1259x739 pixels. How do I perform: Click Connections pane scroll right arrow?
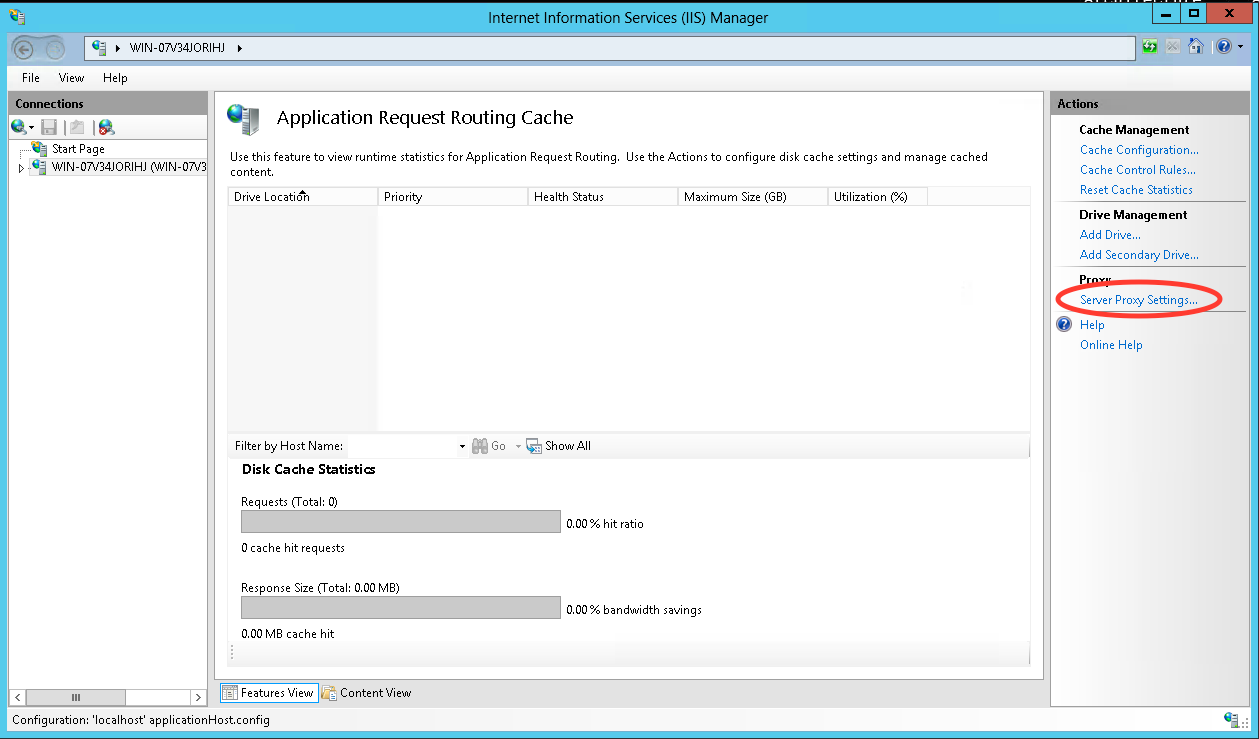[x=197, y=697]
